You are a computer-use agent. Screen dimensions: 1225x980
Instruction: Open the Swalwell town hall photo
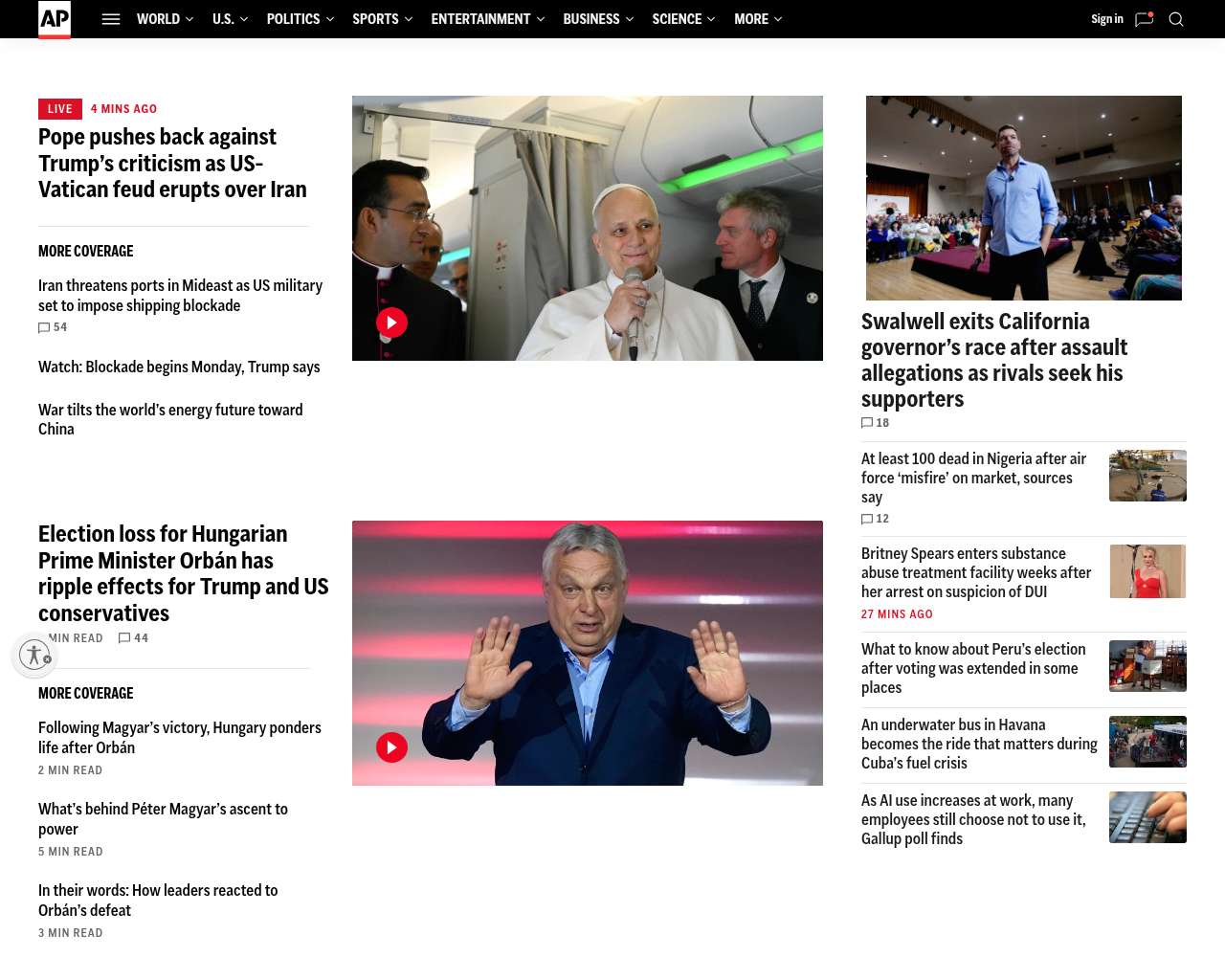click(x=1023, y=198)
